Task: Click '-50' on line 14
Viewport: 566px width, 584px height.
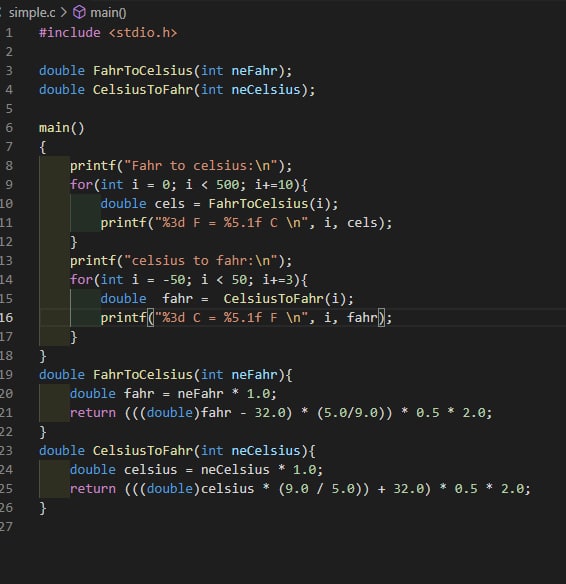Action: click(x=174, y=280)
